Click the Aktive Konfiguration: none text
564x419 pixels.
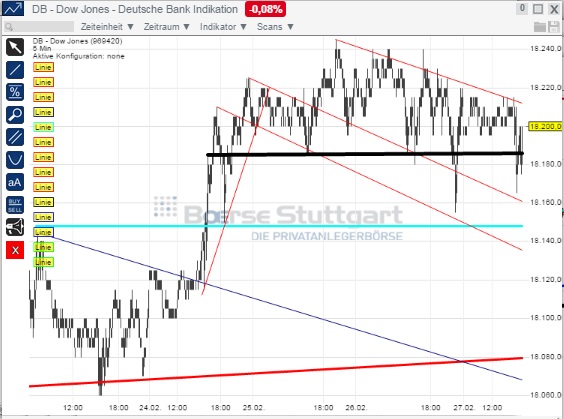[x=78, y=56]
